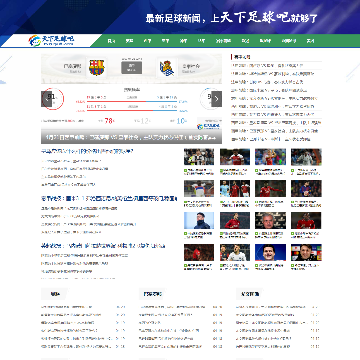360x360 pixels.
Task: Open thumbnail of red-shirted player raising arm before blue crowd
Action: point(270,157)
